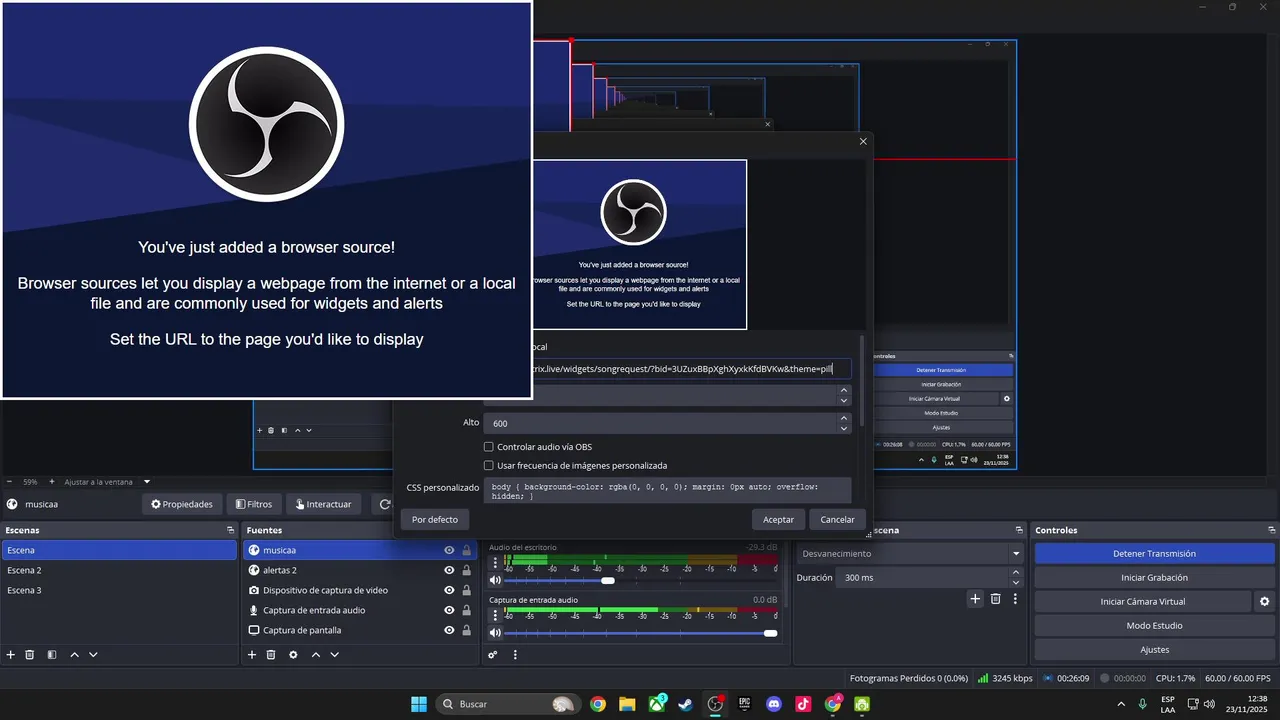
Task: Zoom out the preview with minus icon
Action: [x=9, y=481]
